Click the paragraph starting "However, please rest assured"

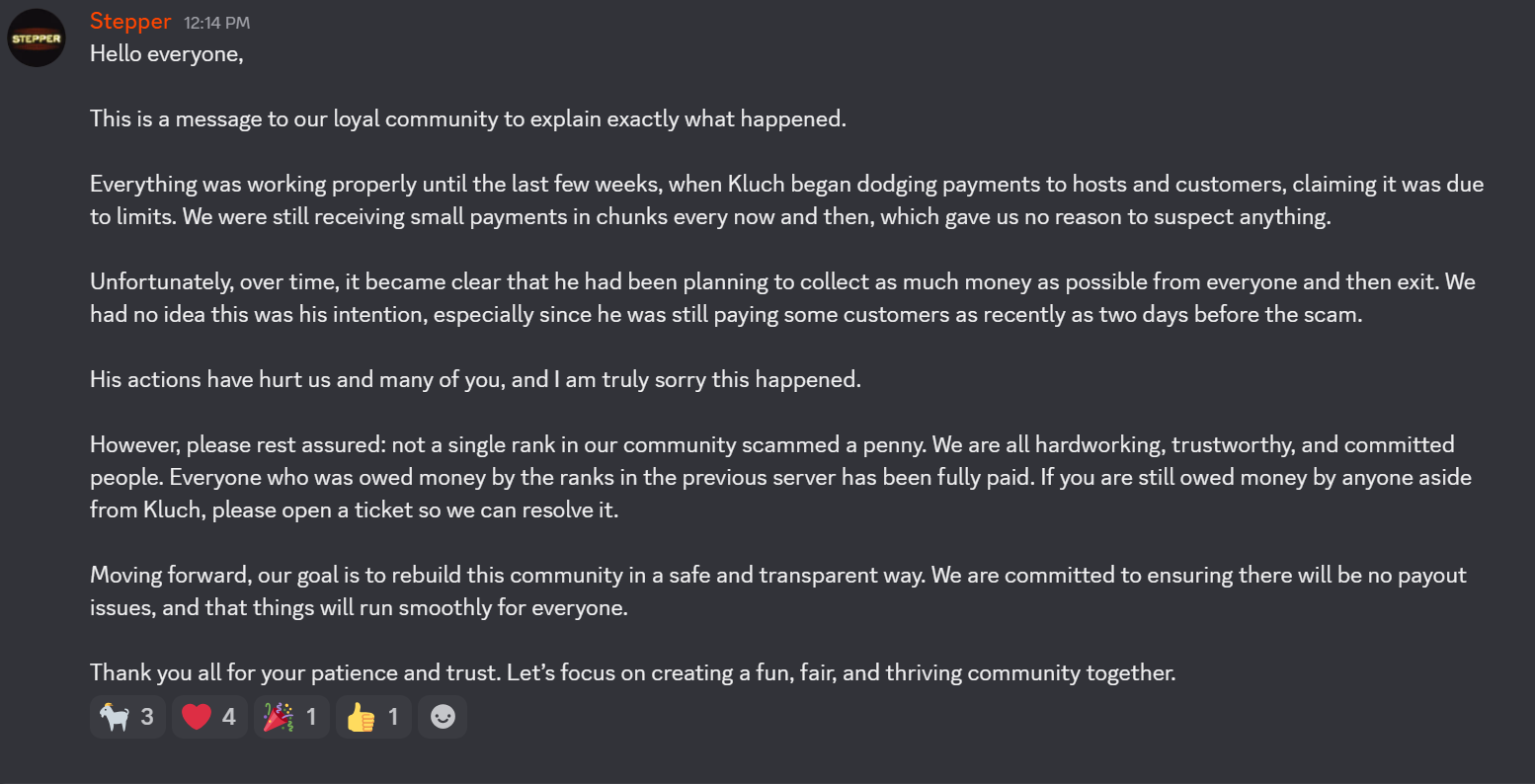780,478
